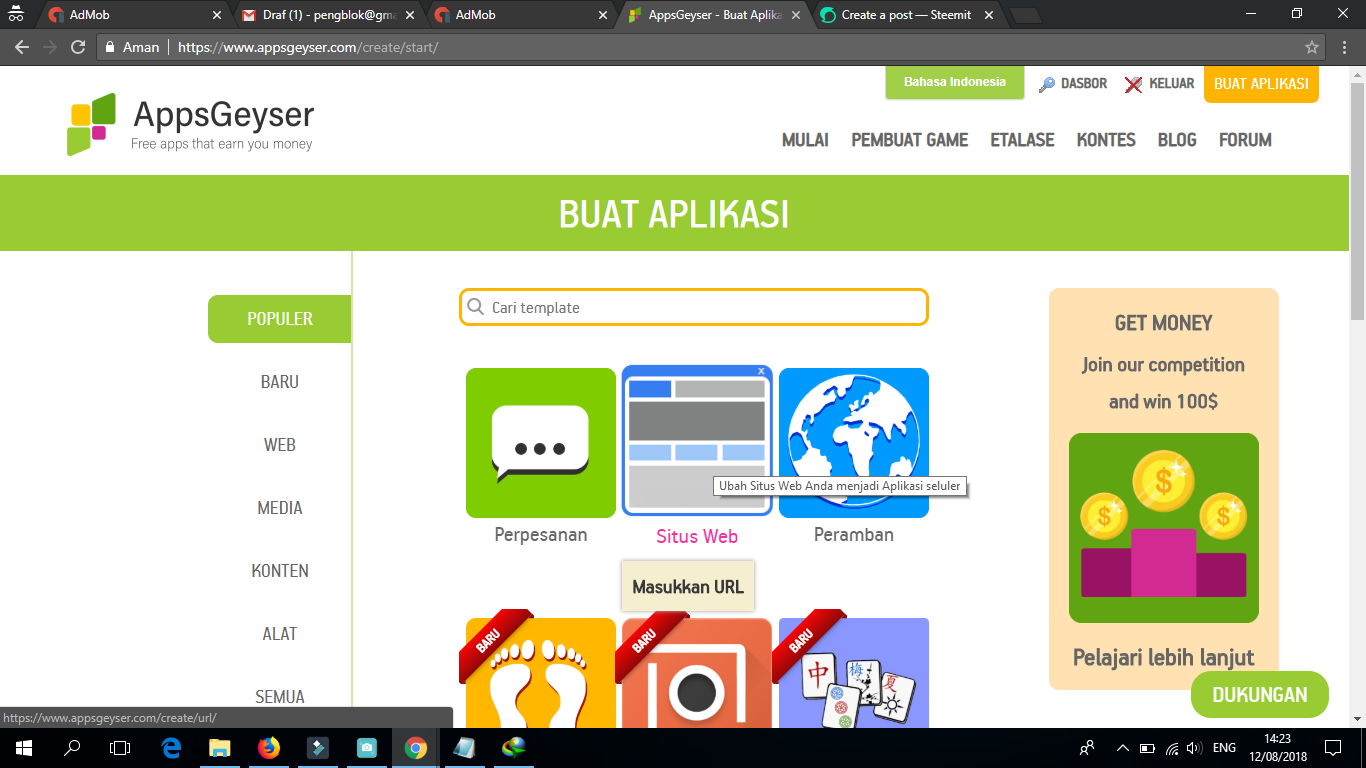The width and height of the screenshot is (1366, 768).
Task: Open the Perpesanan messaging app template
Action: (541, 443)
